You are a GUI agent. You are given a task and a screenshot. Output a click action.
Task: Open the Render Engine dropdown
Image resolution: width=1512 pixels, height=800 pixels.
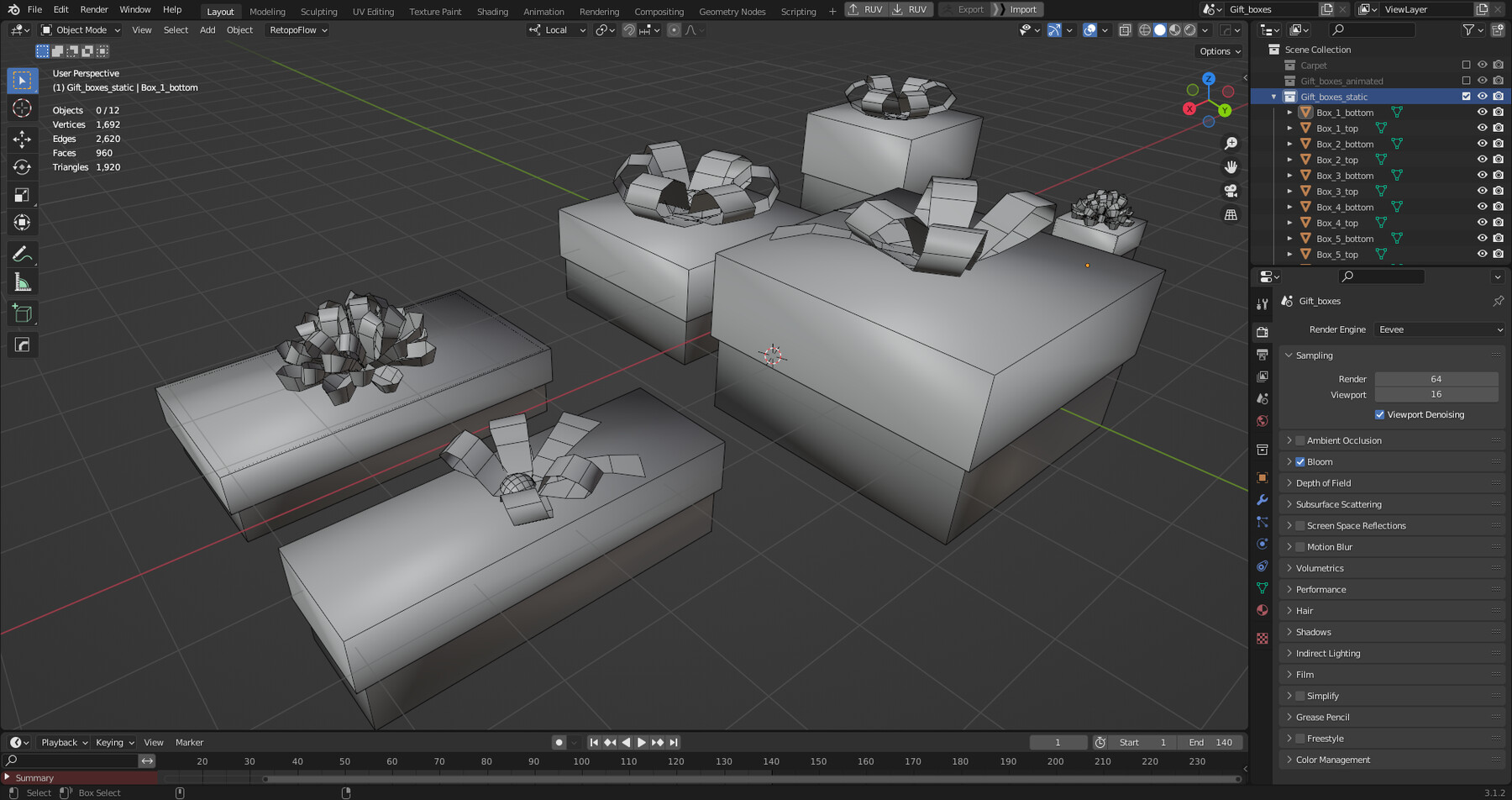click(x=1439, y=329)
